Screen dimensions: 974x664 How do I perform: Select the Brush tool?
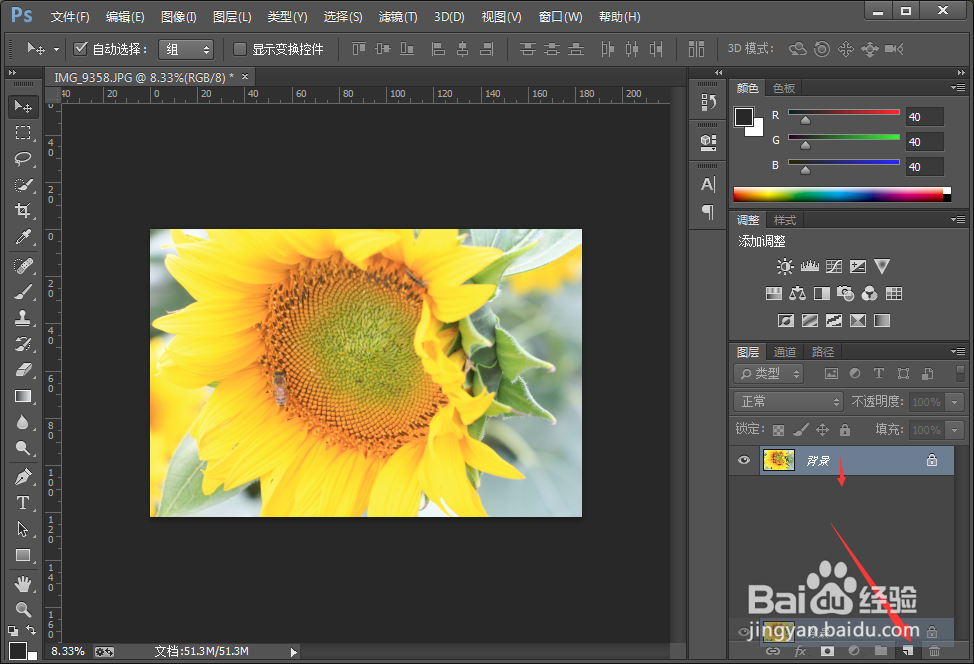click(23, 292)
